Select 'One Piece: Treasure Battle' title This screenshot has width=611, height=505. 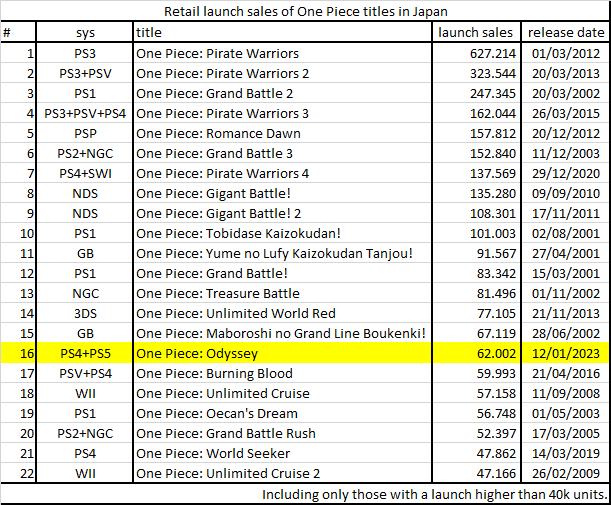click(218, 293)
